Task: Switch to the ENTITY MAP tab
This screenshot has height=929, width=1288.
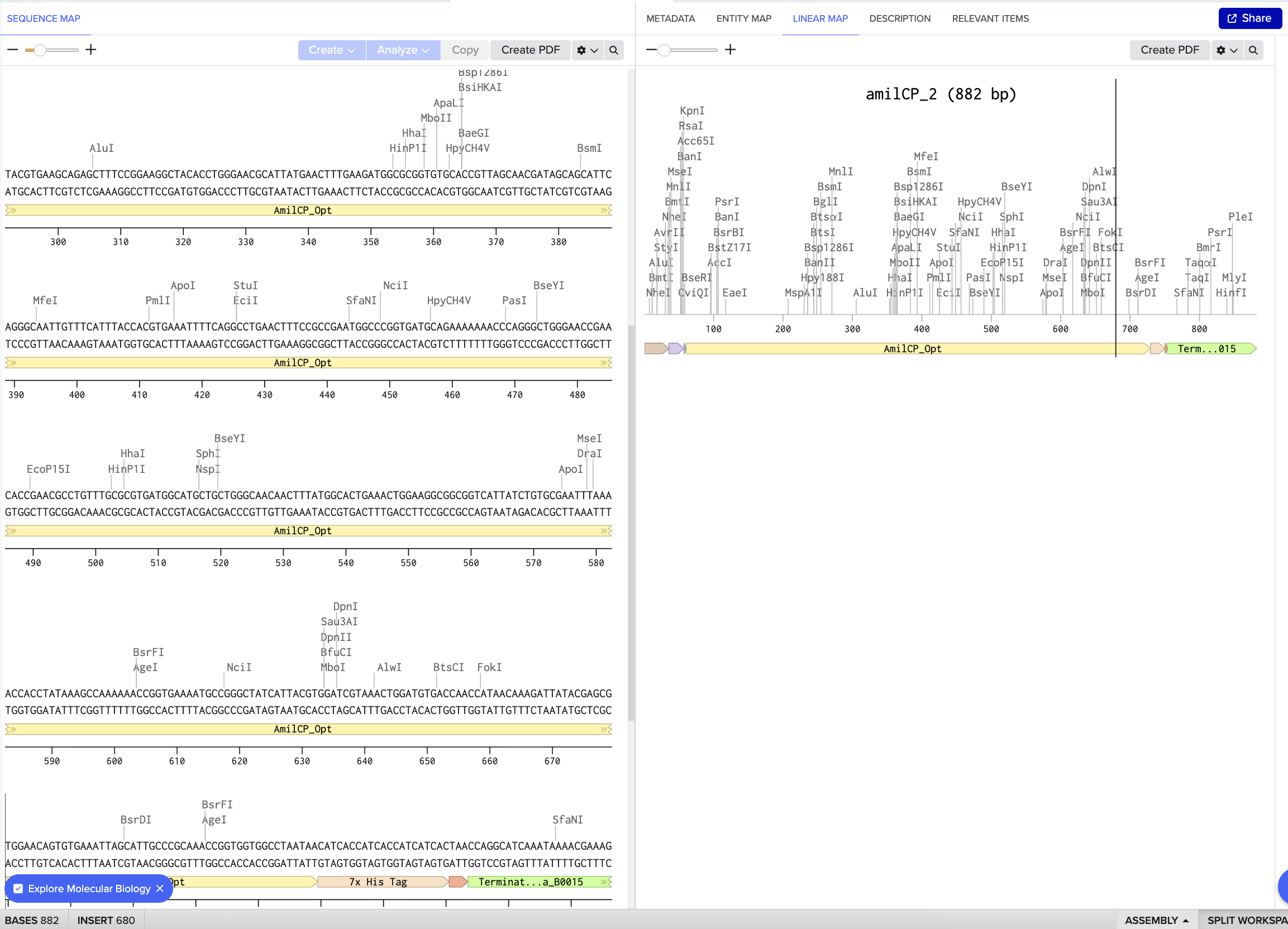Action: click(x=744, y=18)
